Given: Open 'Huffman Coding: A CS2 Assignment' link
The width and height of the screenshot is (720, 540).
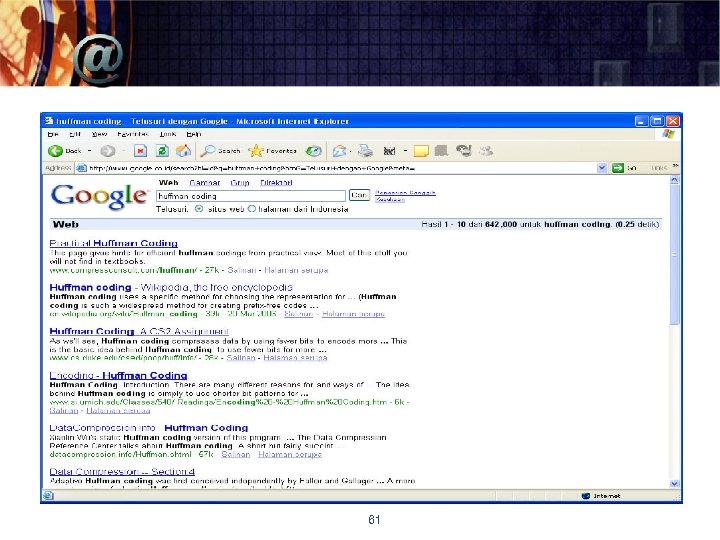Looking at the screenshot, I should pos(139,331).
